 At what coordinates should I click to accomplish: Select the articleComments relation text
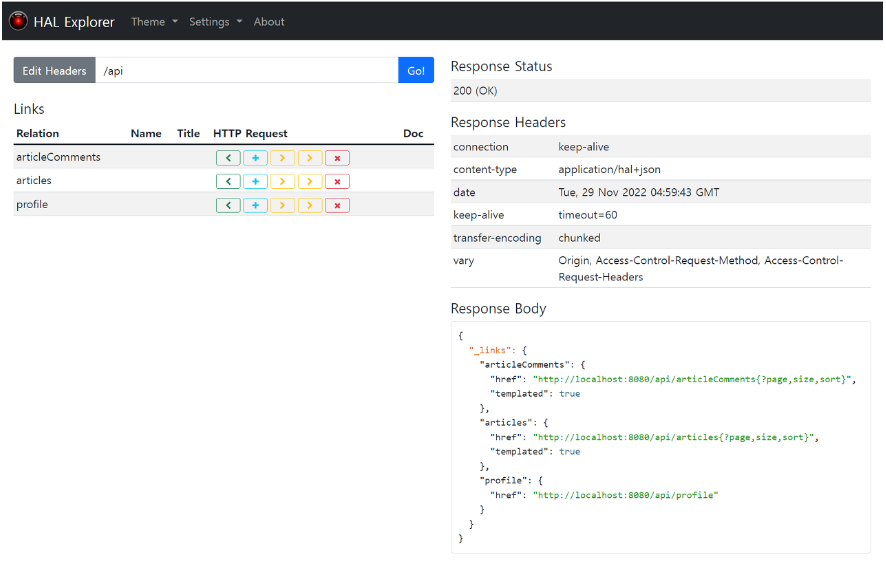tap(58, 157)
